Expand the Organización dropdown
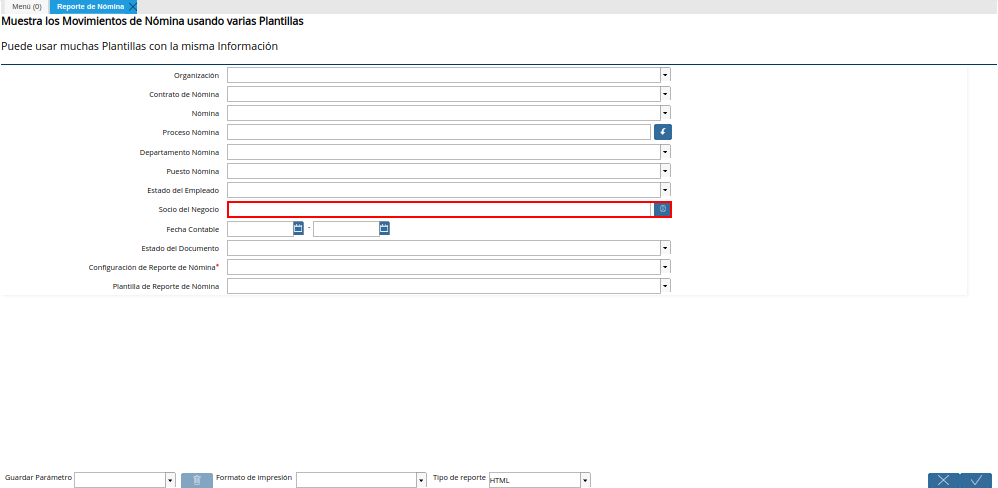998x488 pixels. [x=665, y=75]
